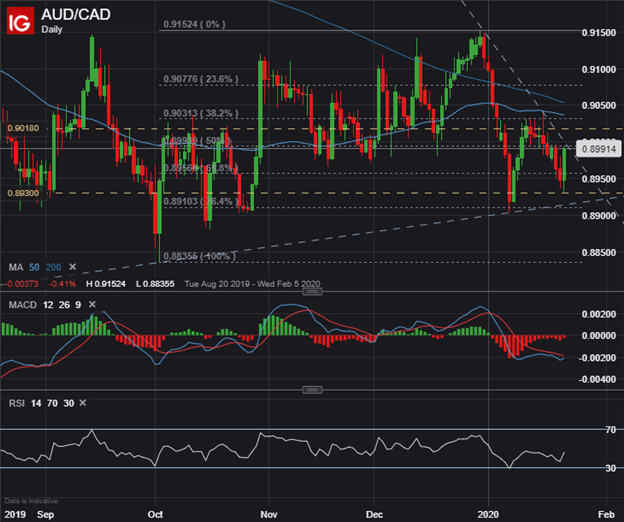Click the RSI 14 period value
The width and height of the screenshot is (624, 522).
tap(36, 403)
